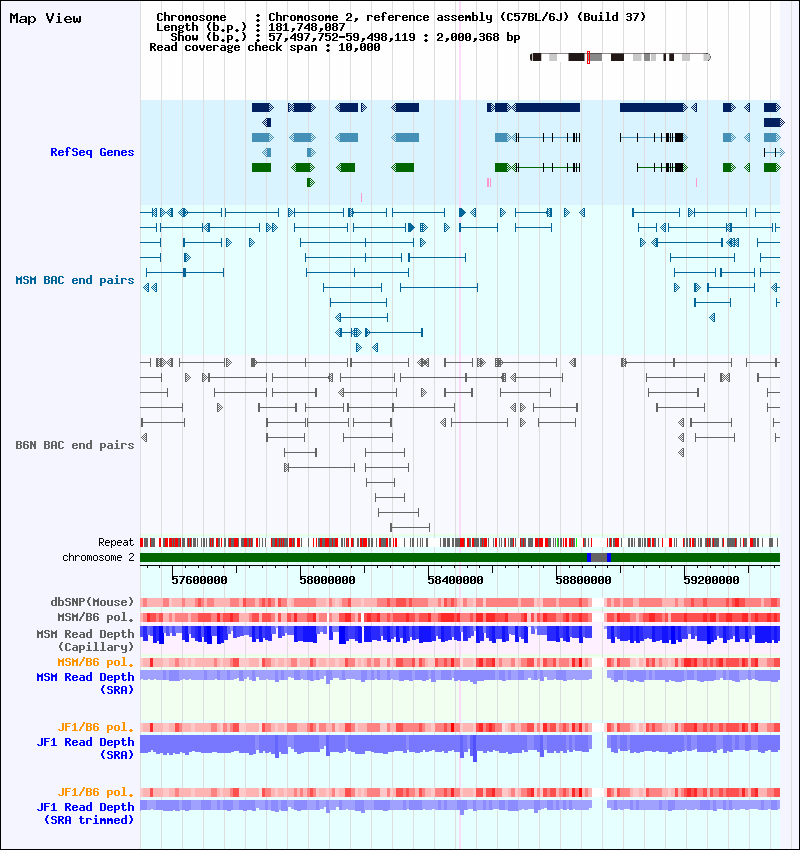
Task: Click the red marker on chromosome ideogram
Action: tap(588, 57)
